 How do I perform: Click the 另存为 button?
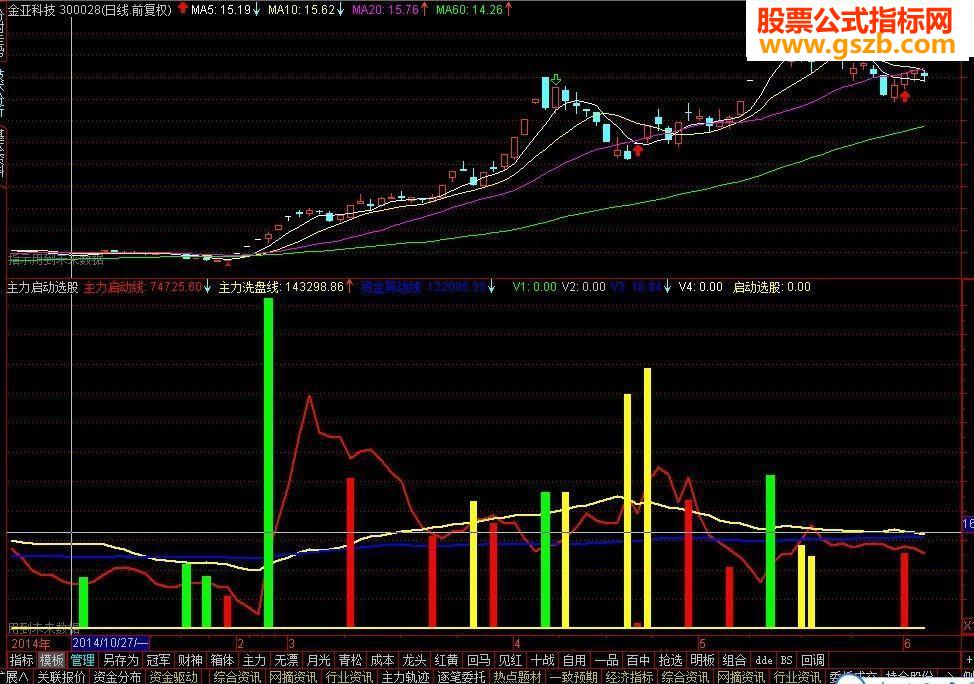tap(121, 660)
